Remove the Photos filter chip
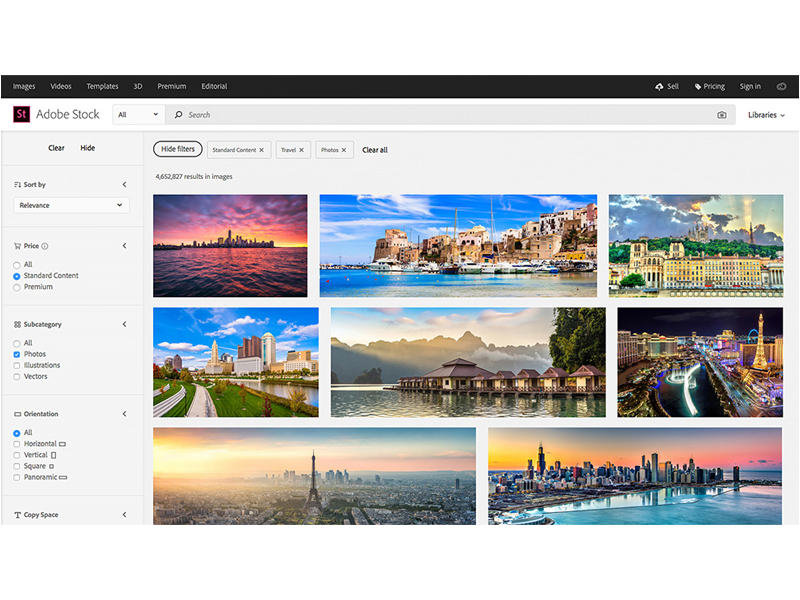 pyautogui.click(x=344, y=150)
